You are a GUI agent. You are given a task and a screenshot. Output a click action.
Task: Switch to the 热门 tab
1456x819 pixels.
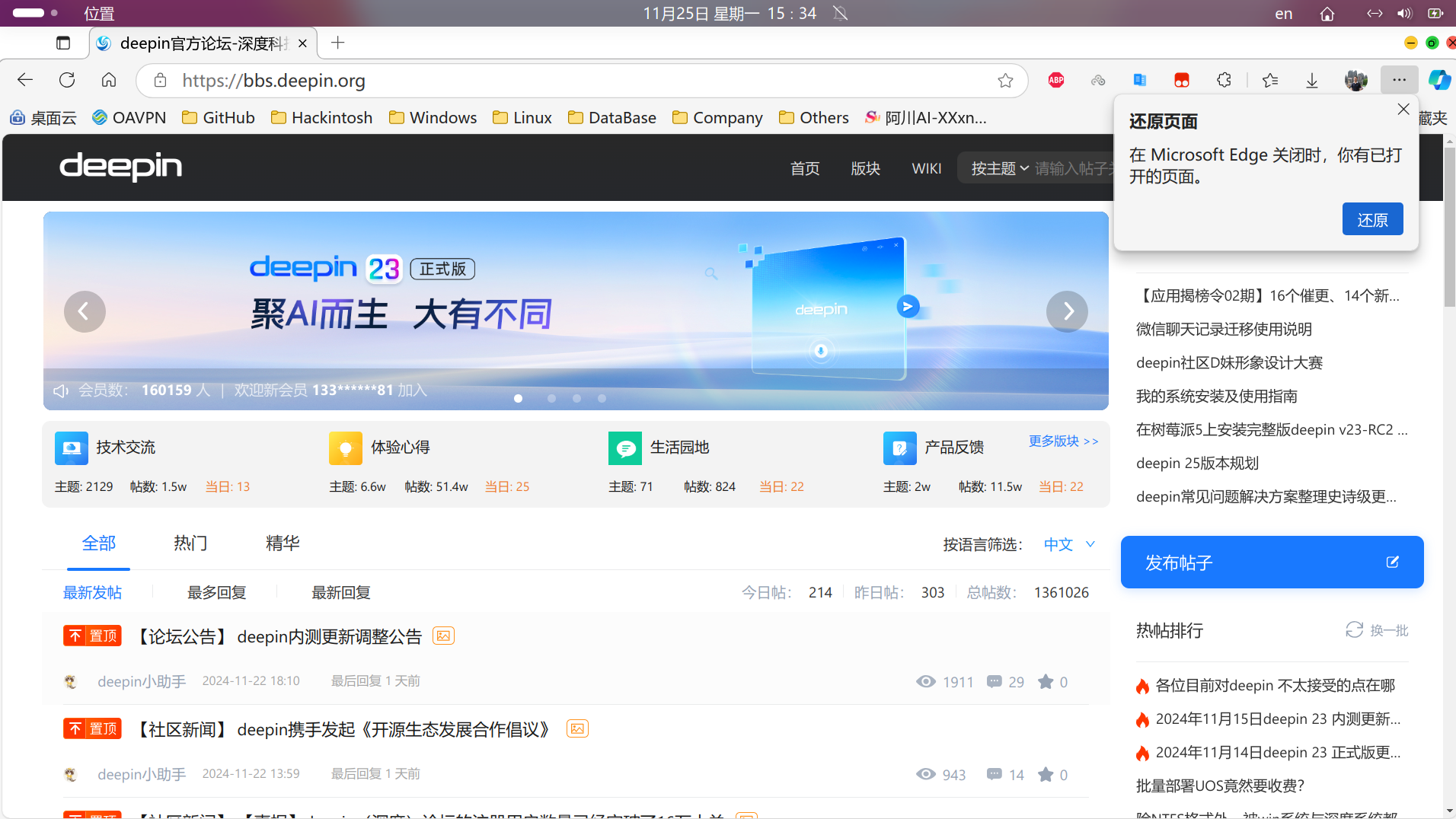click(190, 543)
